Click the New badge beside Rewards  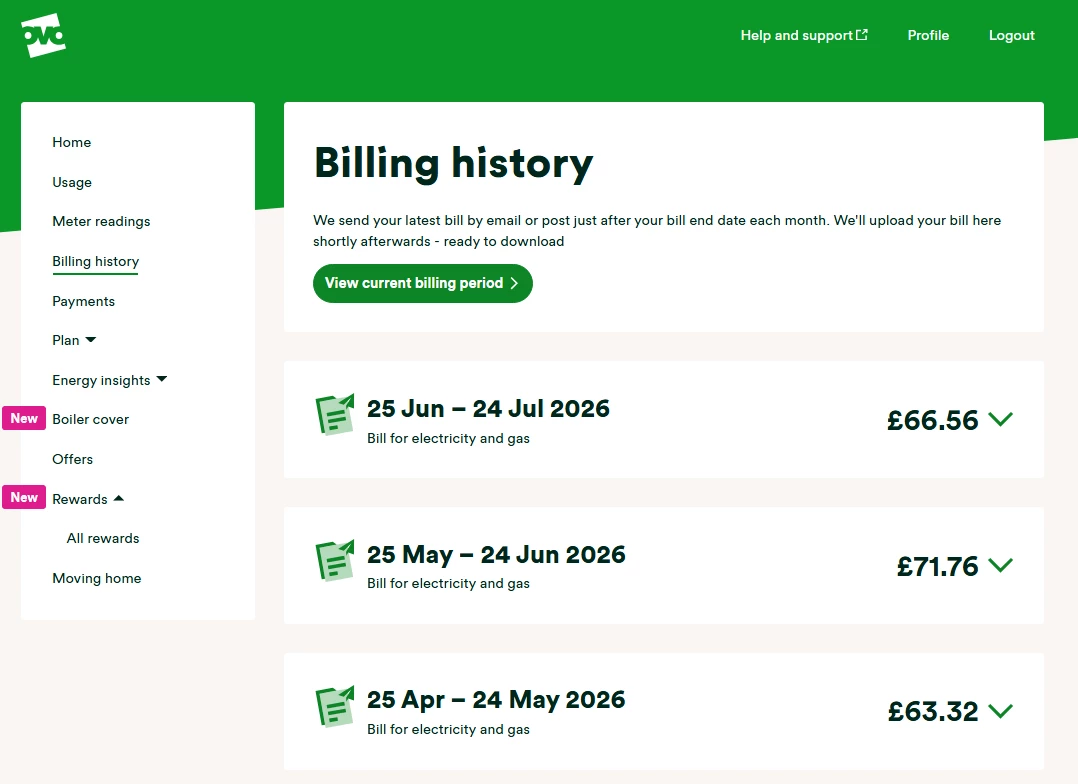click(24, 497)
